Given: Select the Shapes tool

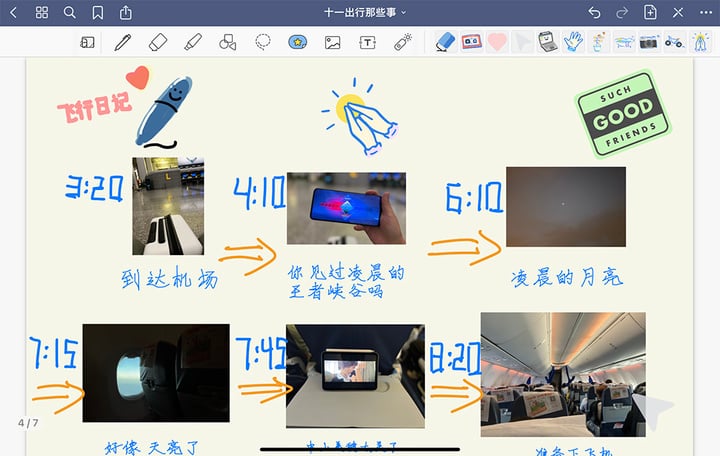Looking at the screenshot, I should (227, 42).
